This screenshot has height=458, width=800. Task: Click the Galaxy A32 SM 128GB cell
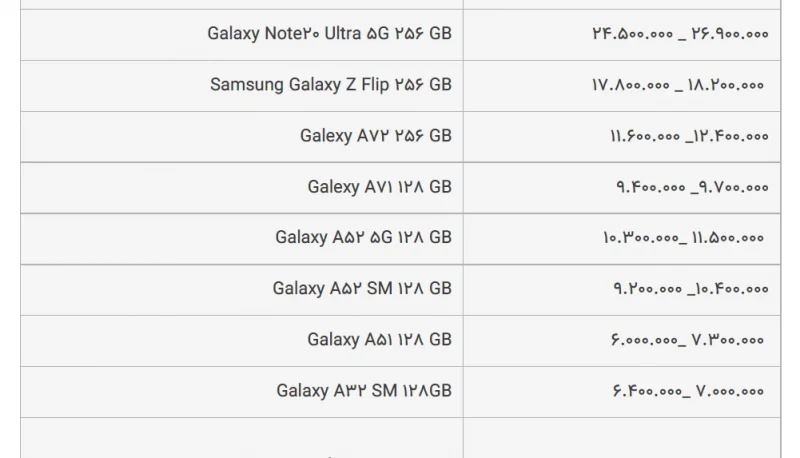364,391
